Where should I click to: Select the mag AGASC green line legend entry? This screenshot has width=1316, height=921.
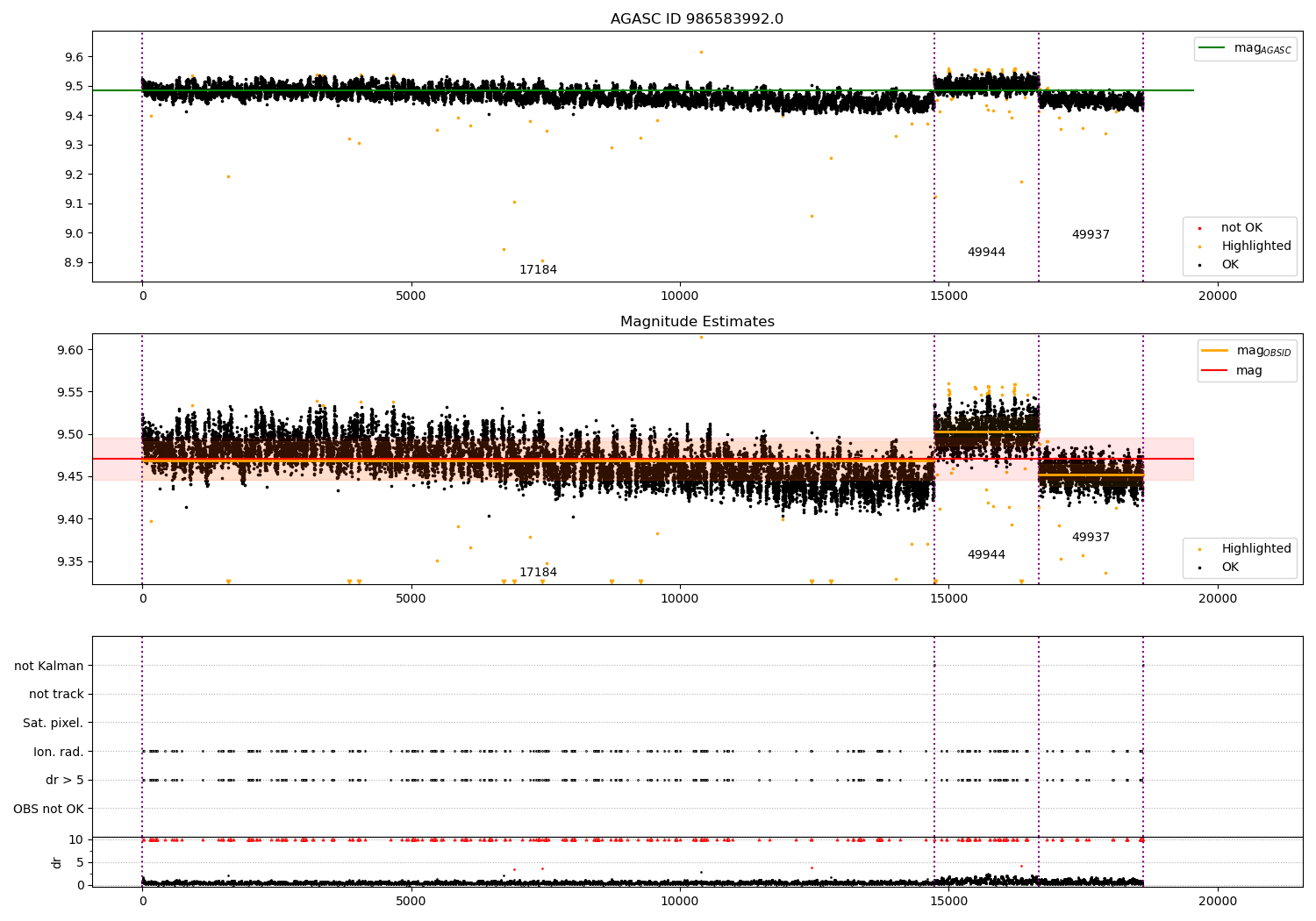(1245, 48)
